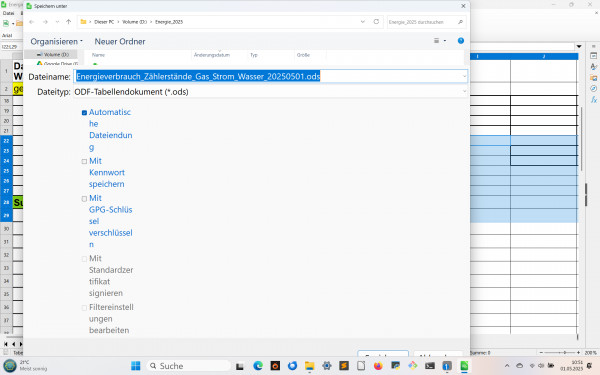Viewport: 600px width, 375px height.
Task: Open the blue help icon in dialog
Action: [461, 41]
